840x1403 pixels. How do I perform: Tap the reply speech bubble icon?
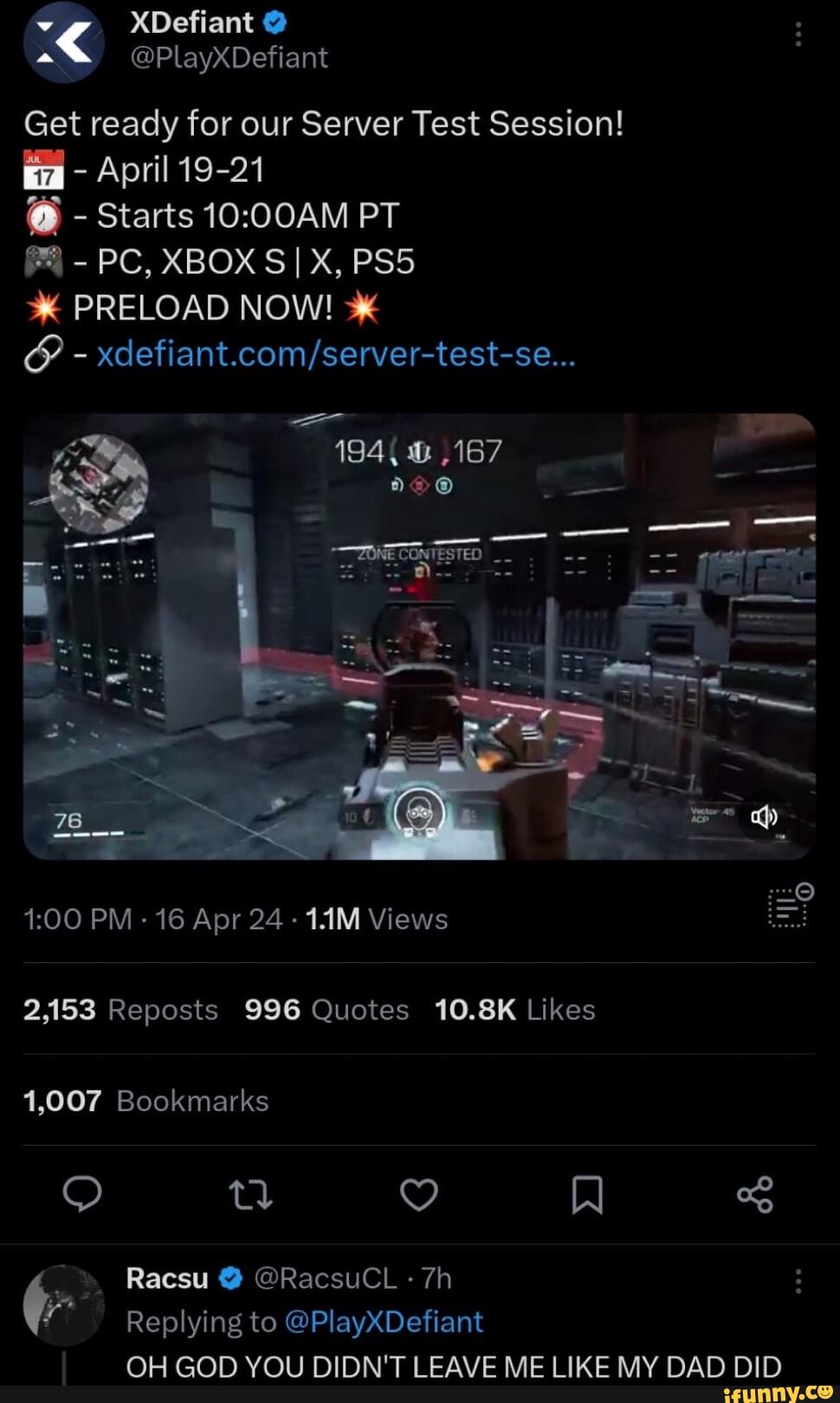83,1194
